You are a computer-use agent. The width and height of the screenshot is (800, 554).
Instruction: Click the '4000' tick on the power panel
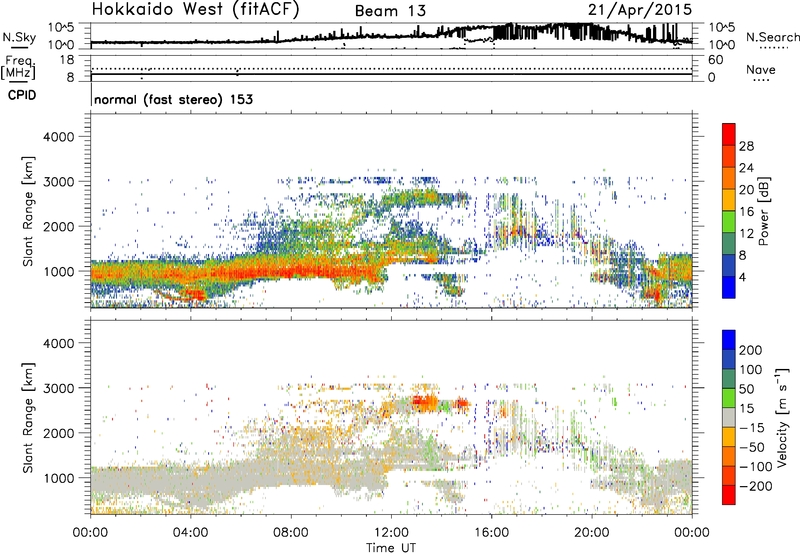(x=59, y=137)
